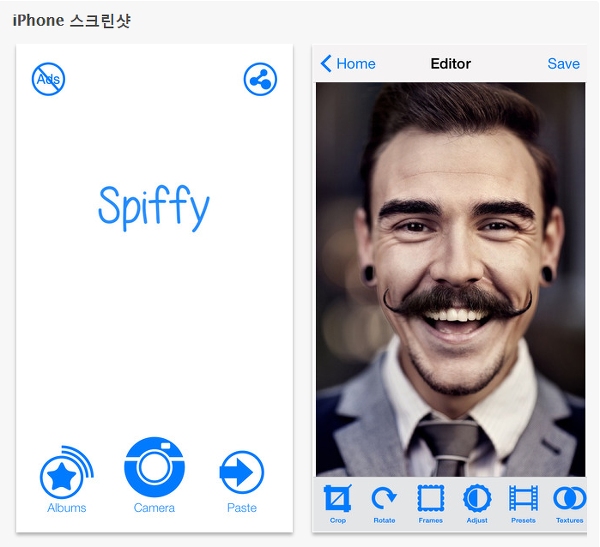This screenshot has width=600, height=547.
Task: Click the Editor title text
Action: tap(450, 64)
